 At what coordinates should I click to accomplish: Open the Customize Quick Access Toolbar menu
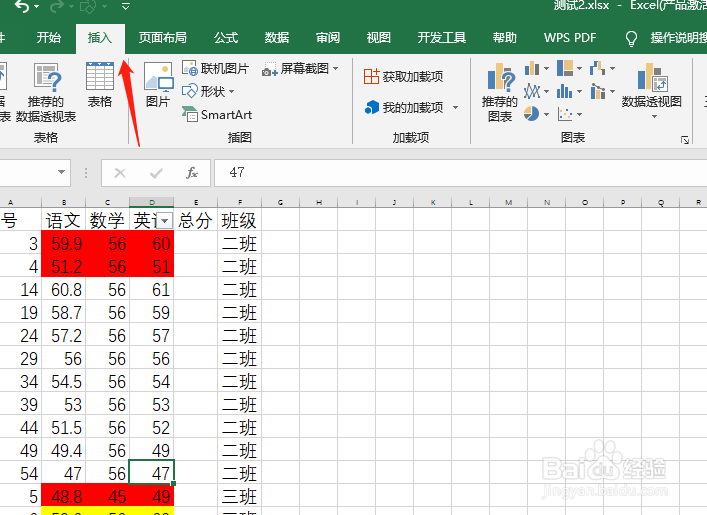click(126, 6)
